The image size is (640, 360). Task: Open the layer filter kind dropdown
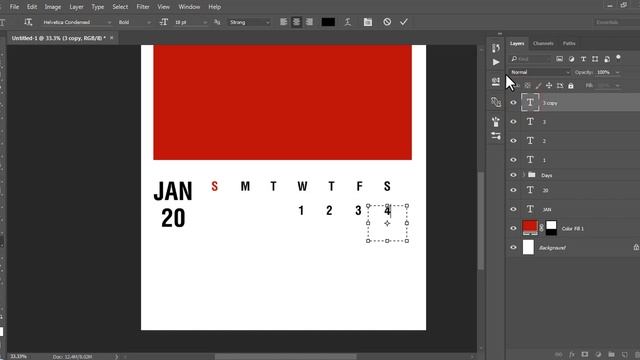pyautogui.click(x=530, y=59)
